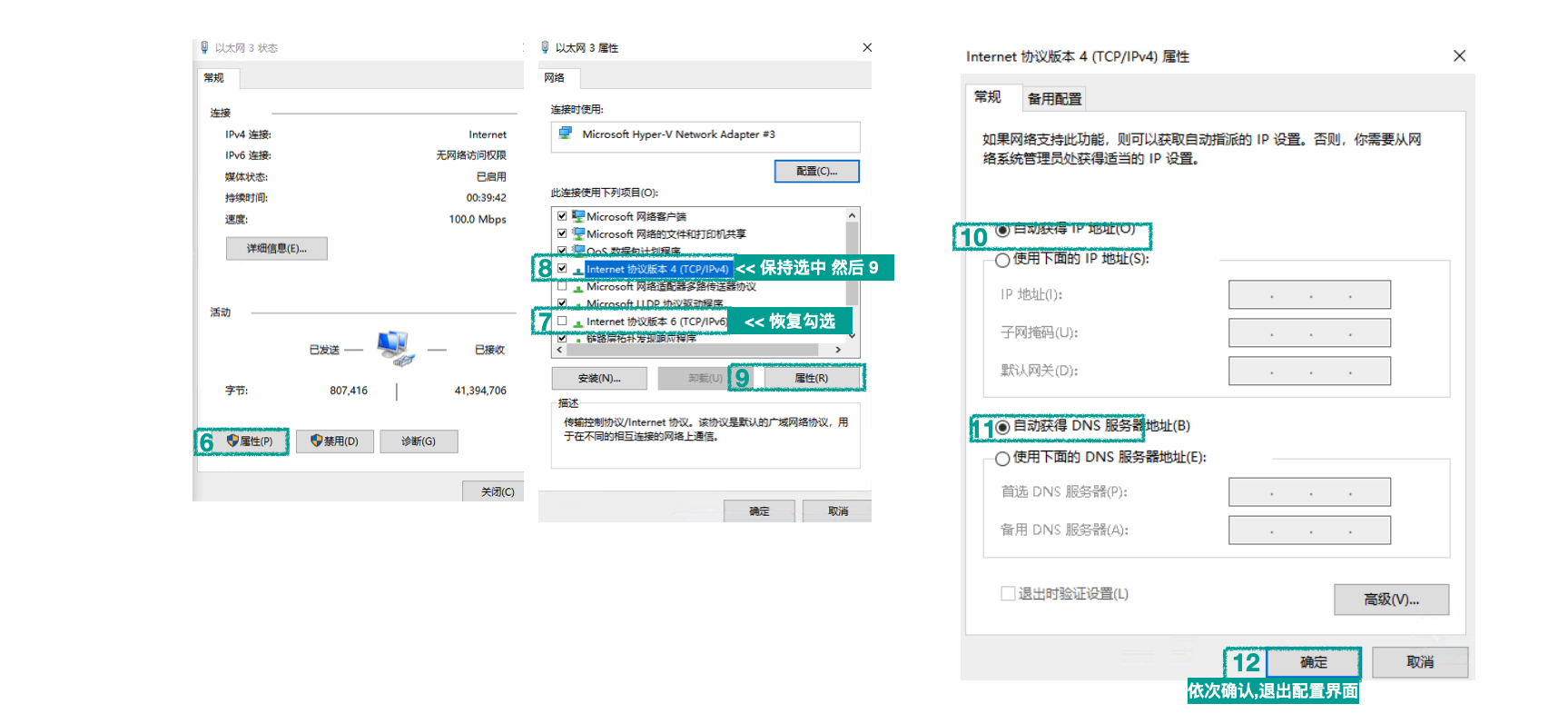Screen dimensions: 1568x714
Task: Switch to the 备用配置 tab
Action: 1054,98
